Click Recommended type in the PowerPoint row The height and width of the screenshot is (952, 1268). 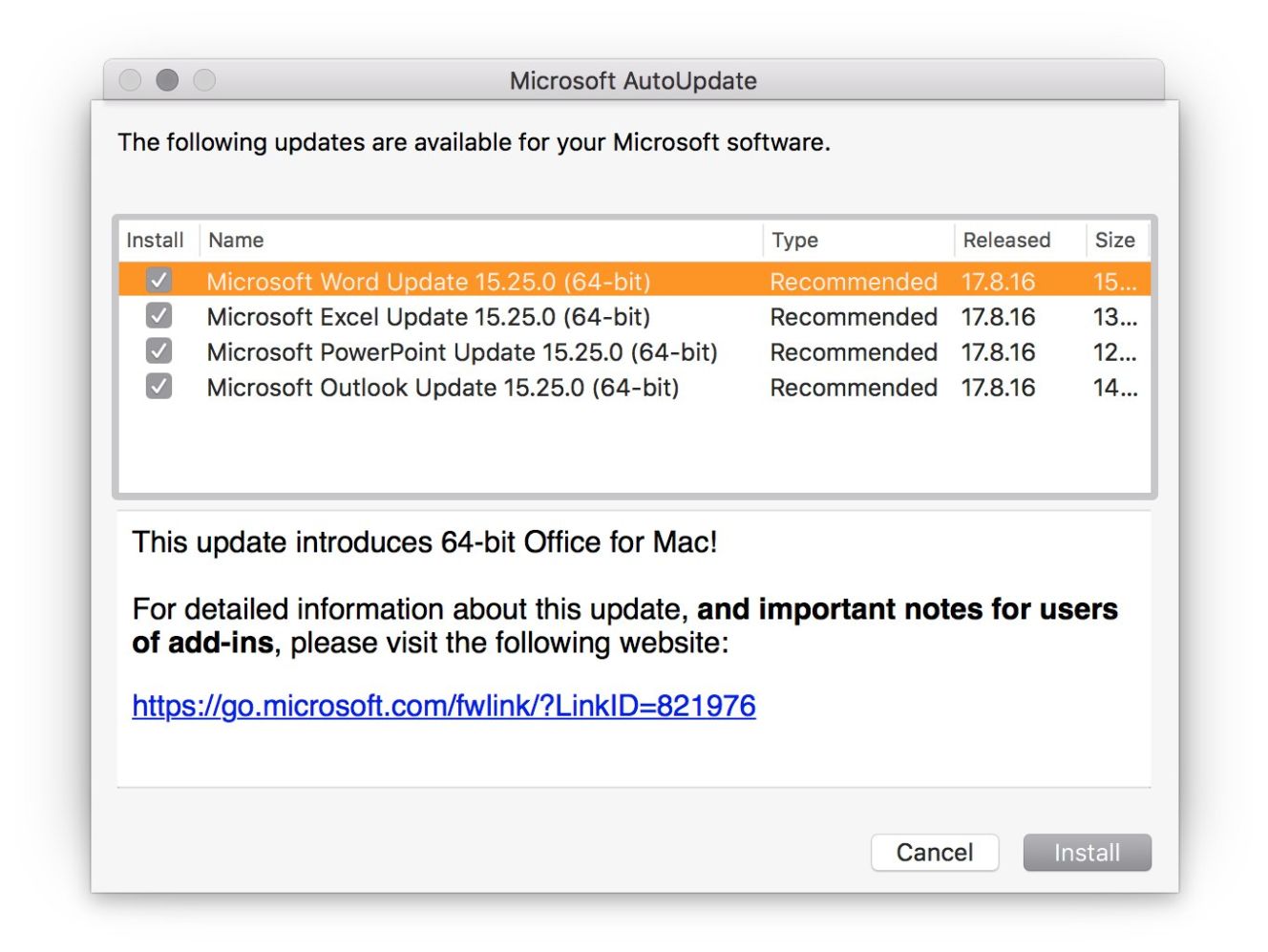click(x=854, y=351)
